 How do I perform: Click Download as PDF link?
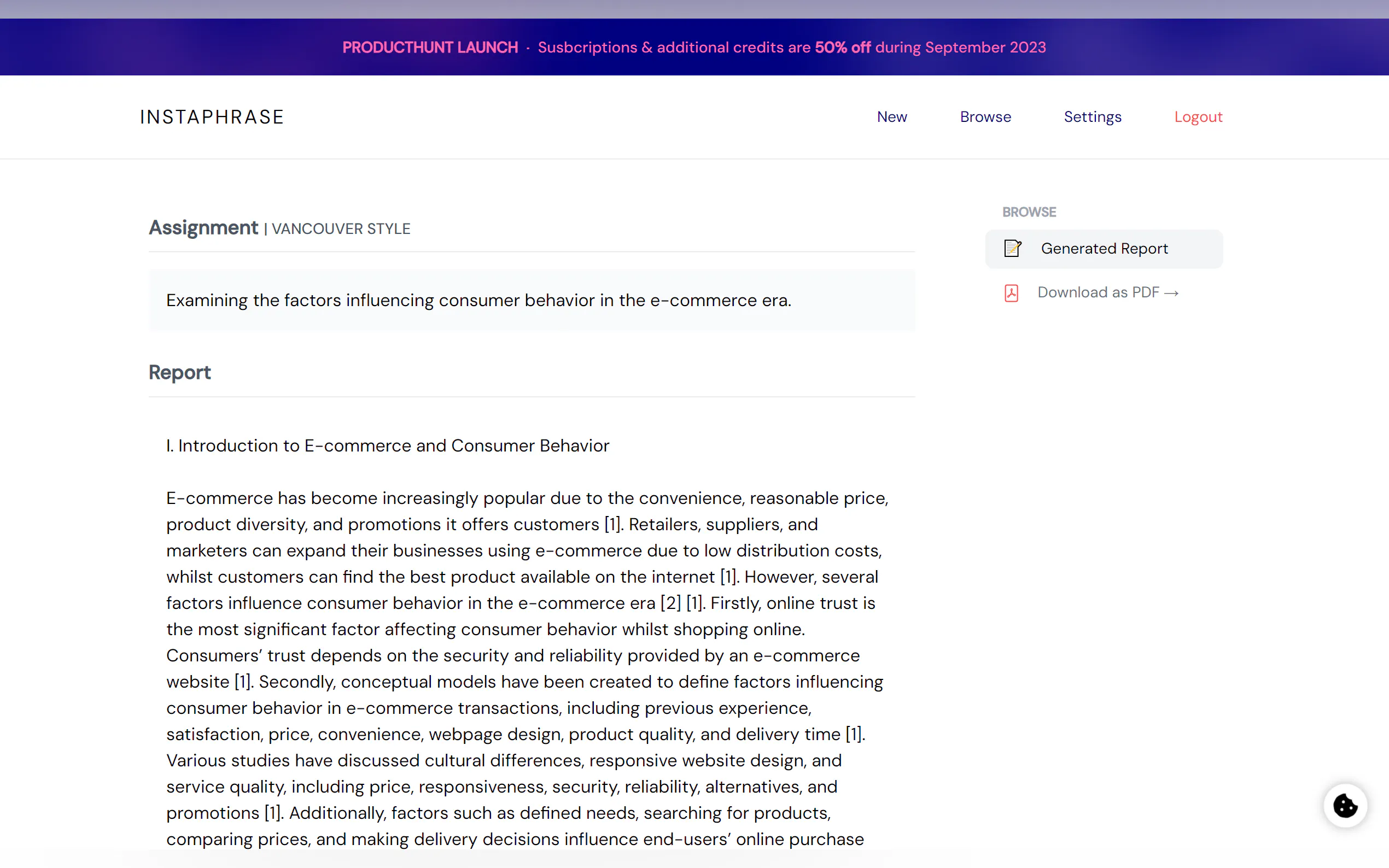1098,293
